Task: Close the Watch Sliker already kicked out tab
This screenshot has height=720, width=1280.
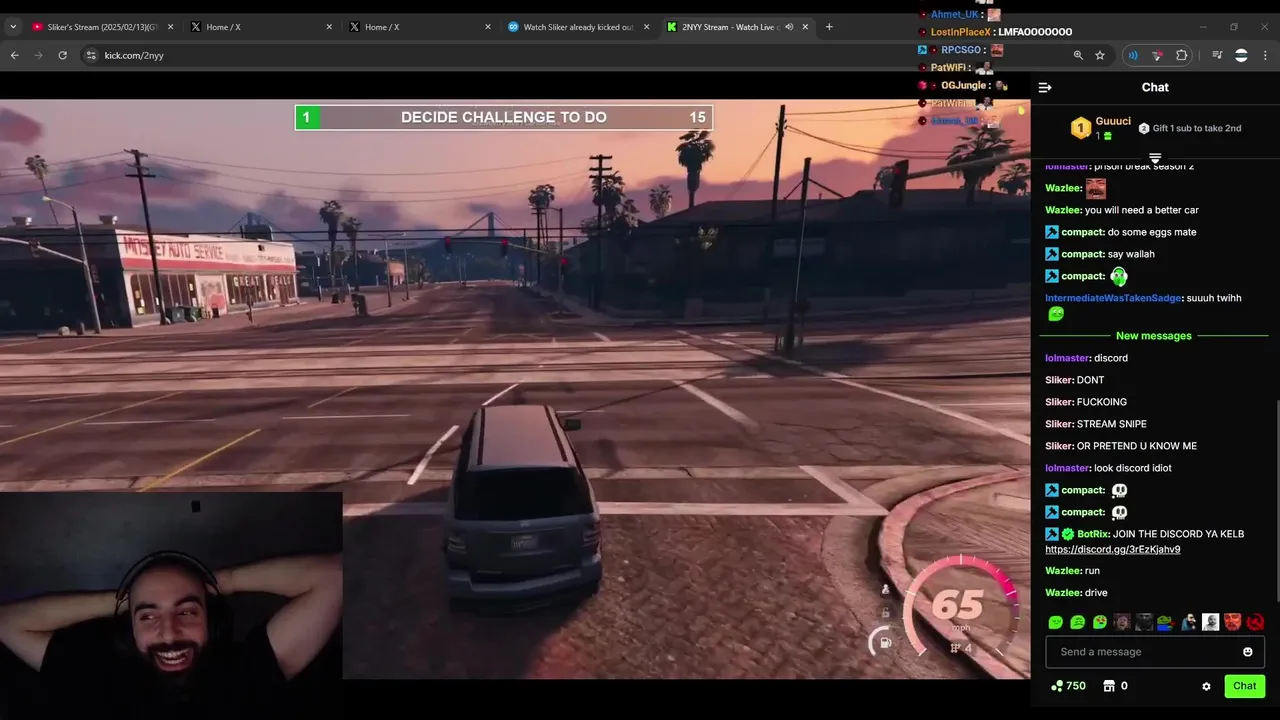Action: [646, 27]
